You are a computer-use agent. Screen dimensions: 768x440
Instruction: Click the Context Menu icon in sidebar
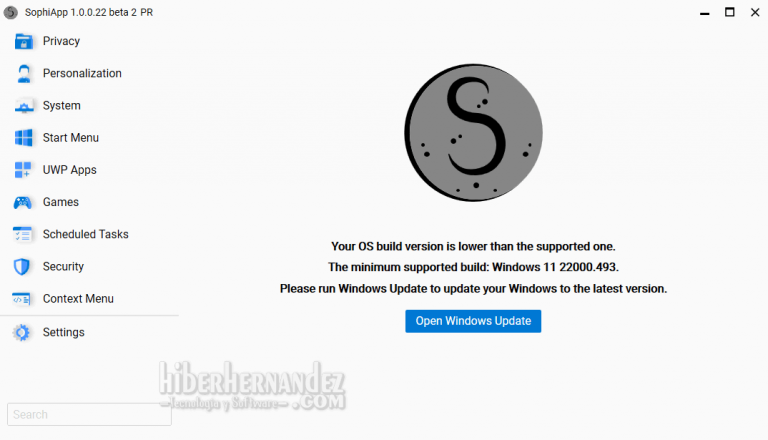[x=23, y=299]
